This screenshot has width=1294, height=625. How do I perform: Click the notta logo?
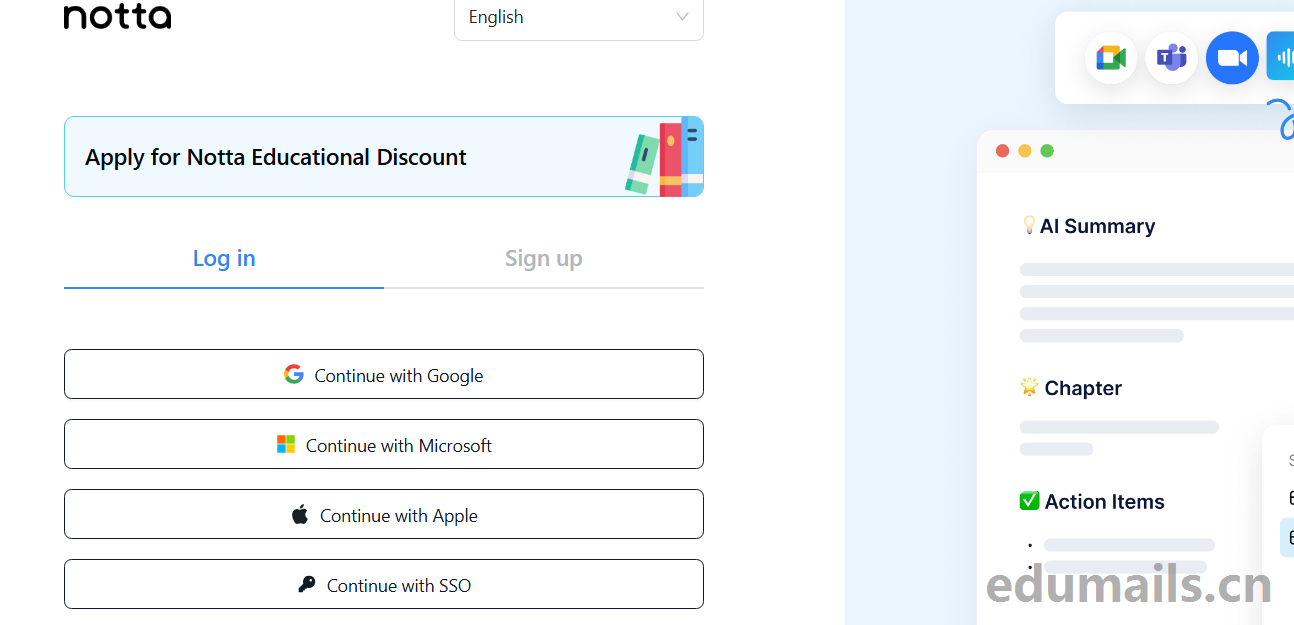tap(117, 15)
